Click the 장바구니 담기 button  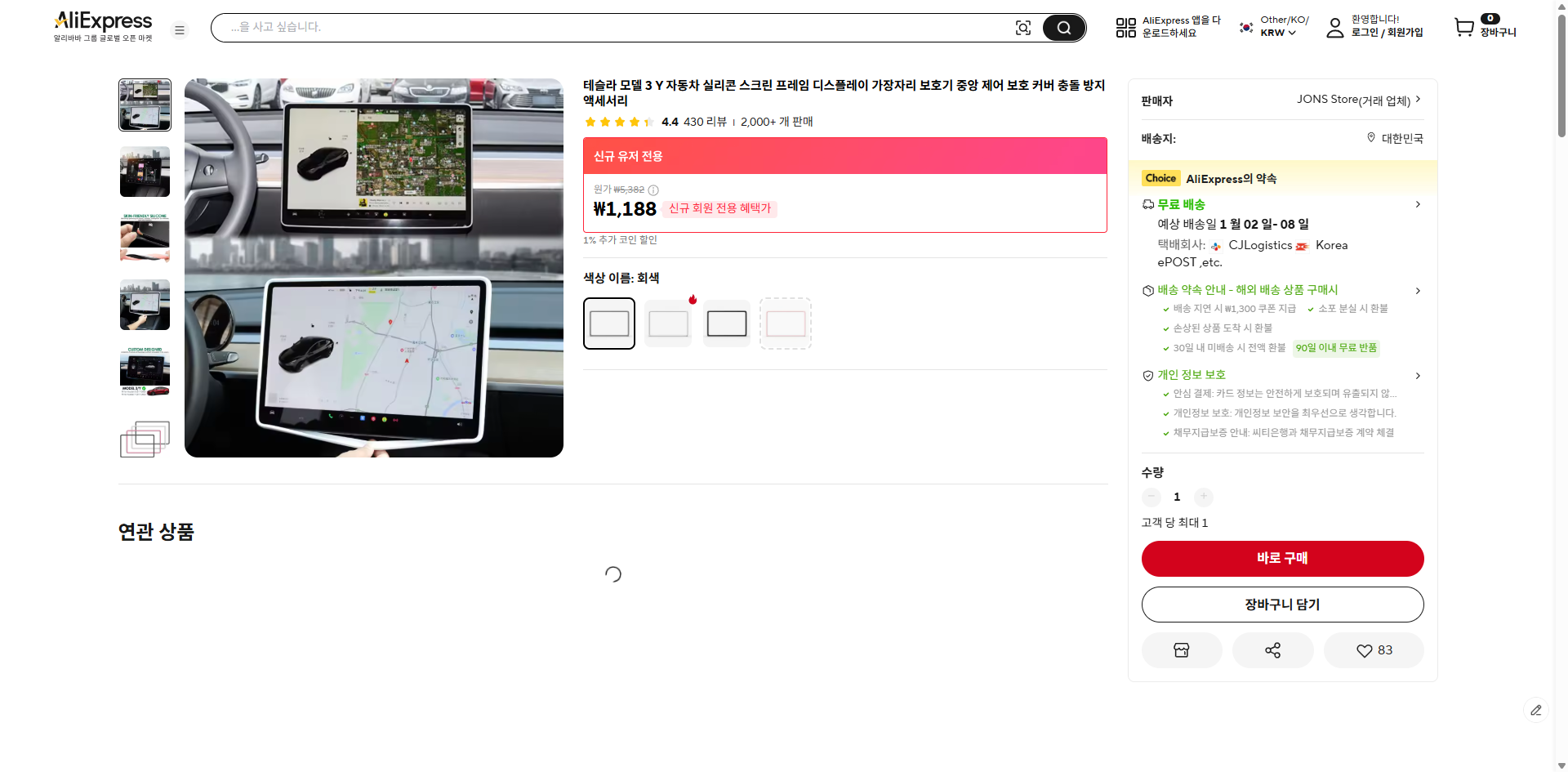pos(1282,604)
